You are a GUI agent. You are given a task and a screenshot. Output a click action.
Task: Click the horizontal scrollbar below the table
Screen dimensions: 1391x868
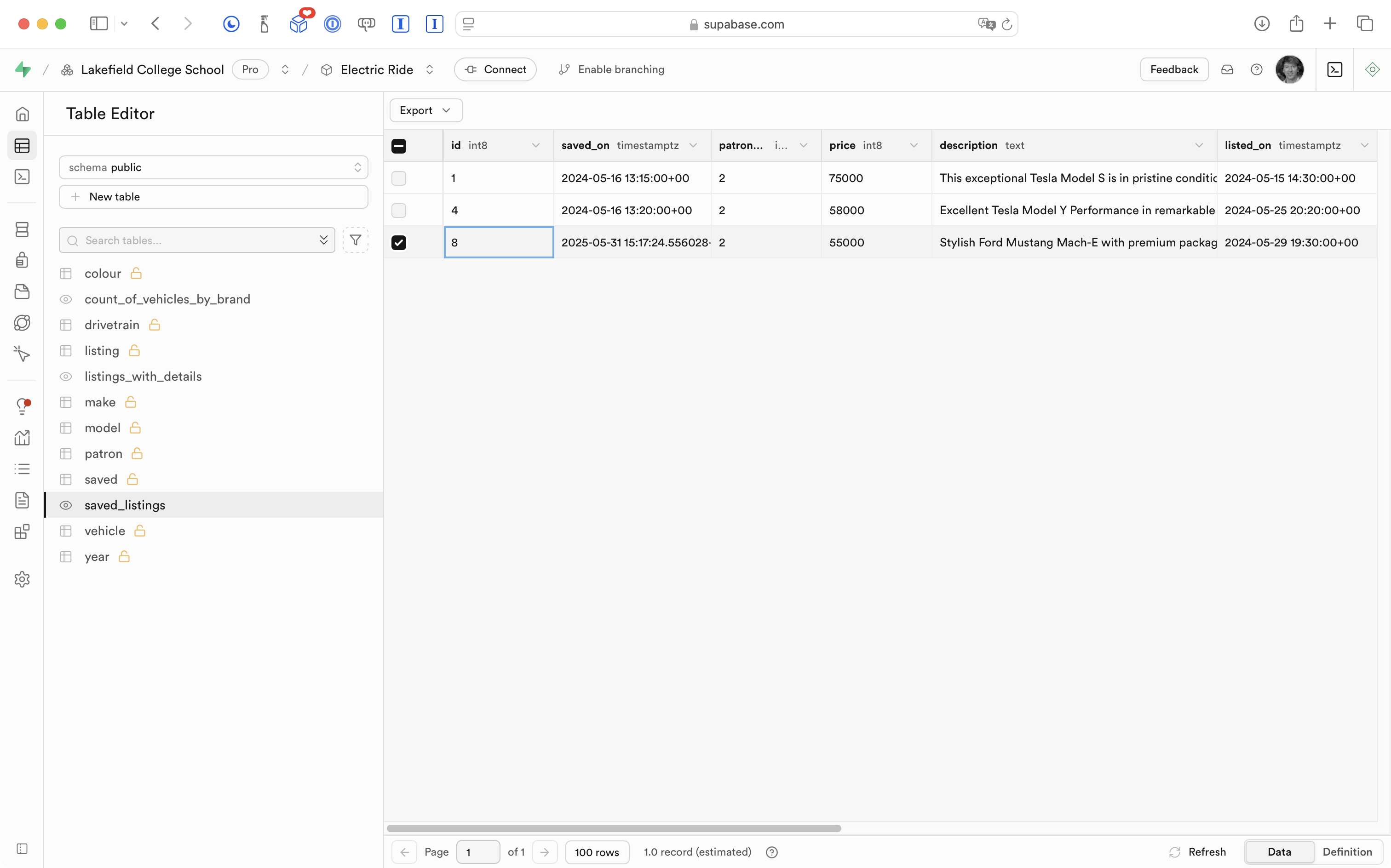(613, 828)
